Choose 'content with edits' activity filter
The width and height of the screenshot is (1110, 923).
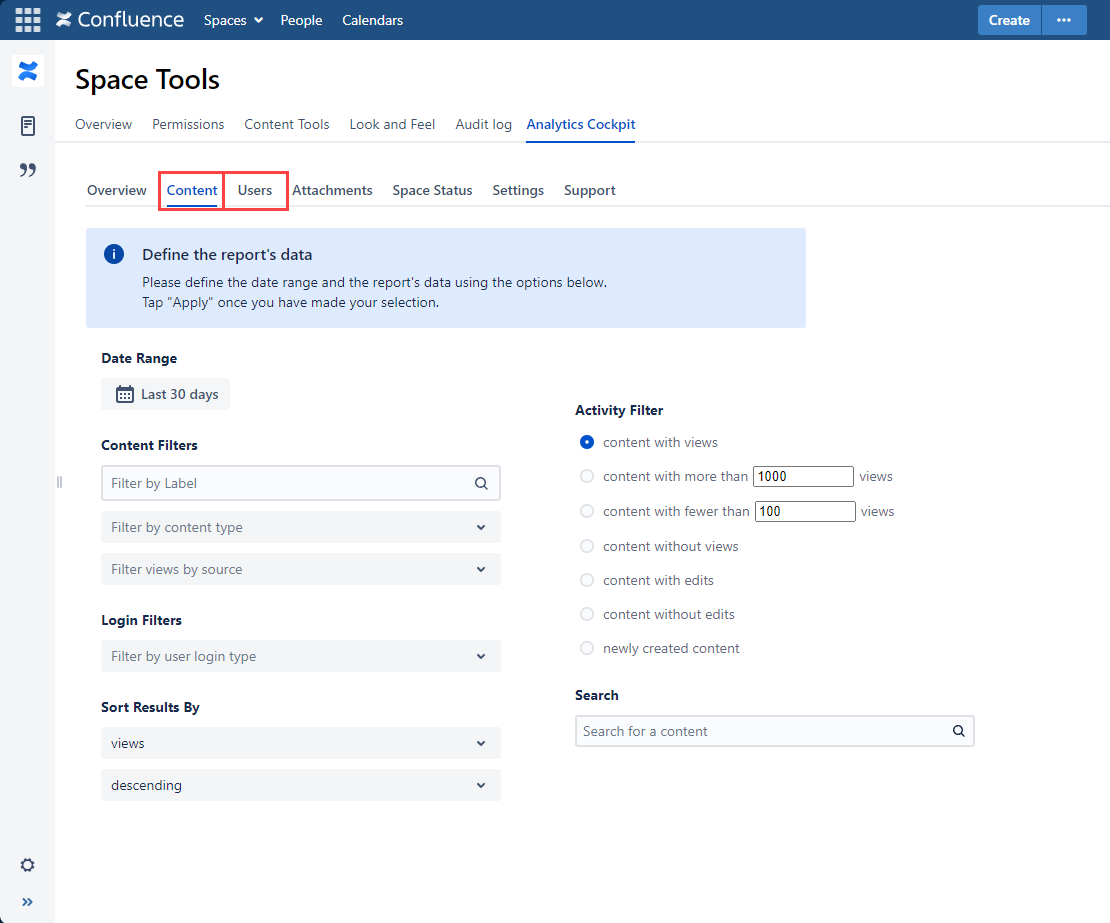pyautogui.click(x=587, y=580)
